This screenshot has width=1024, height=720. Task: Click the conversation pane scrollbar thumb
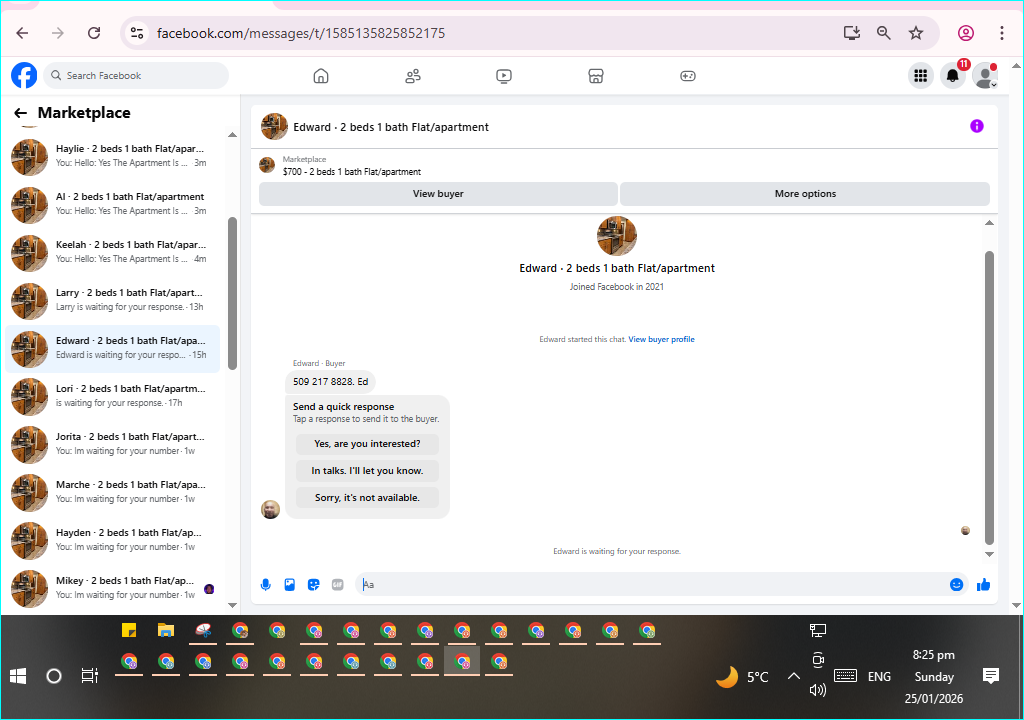[989, 397]
